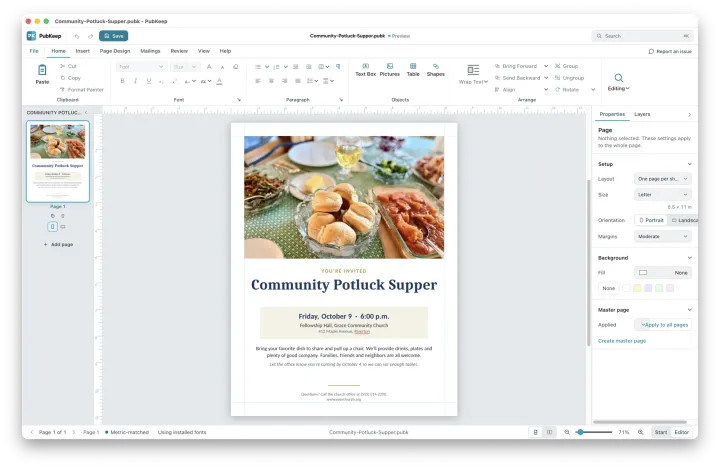Open the font Size dropdown
720x468 pixels.
[x=185, y=67]
